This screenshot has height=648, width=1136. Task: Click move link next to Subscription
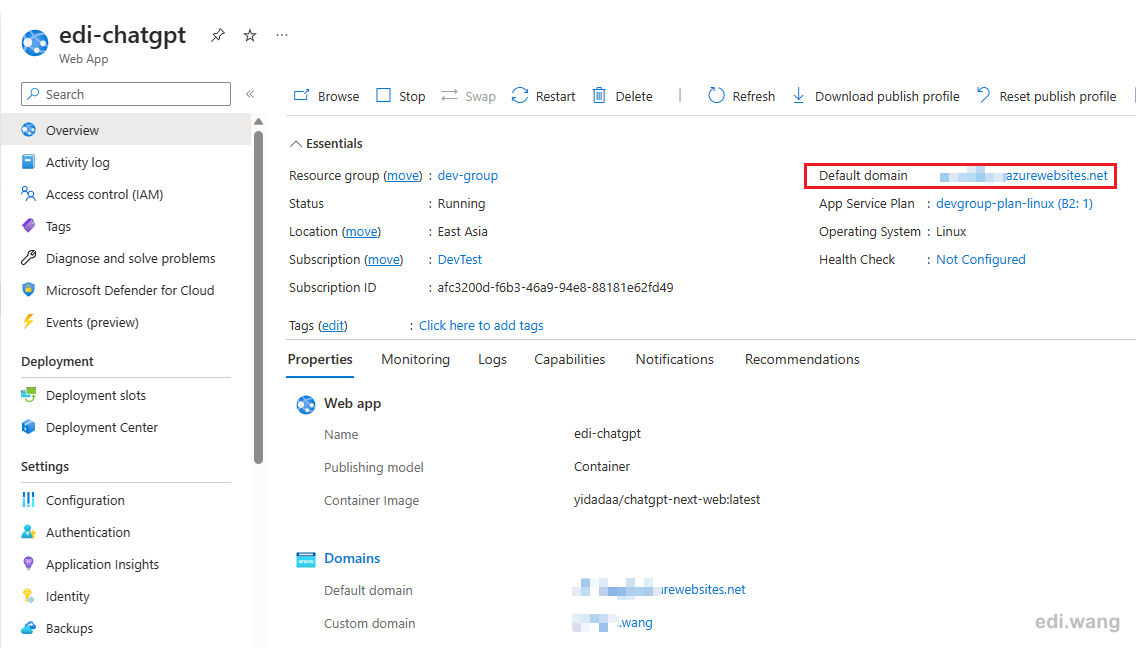click(x=383, y=259)
